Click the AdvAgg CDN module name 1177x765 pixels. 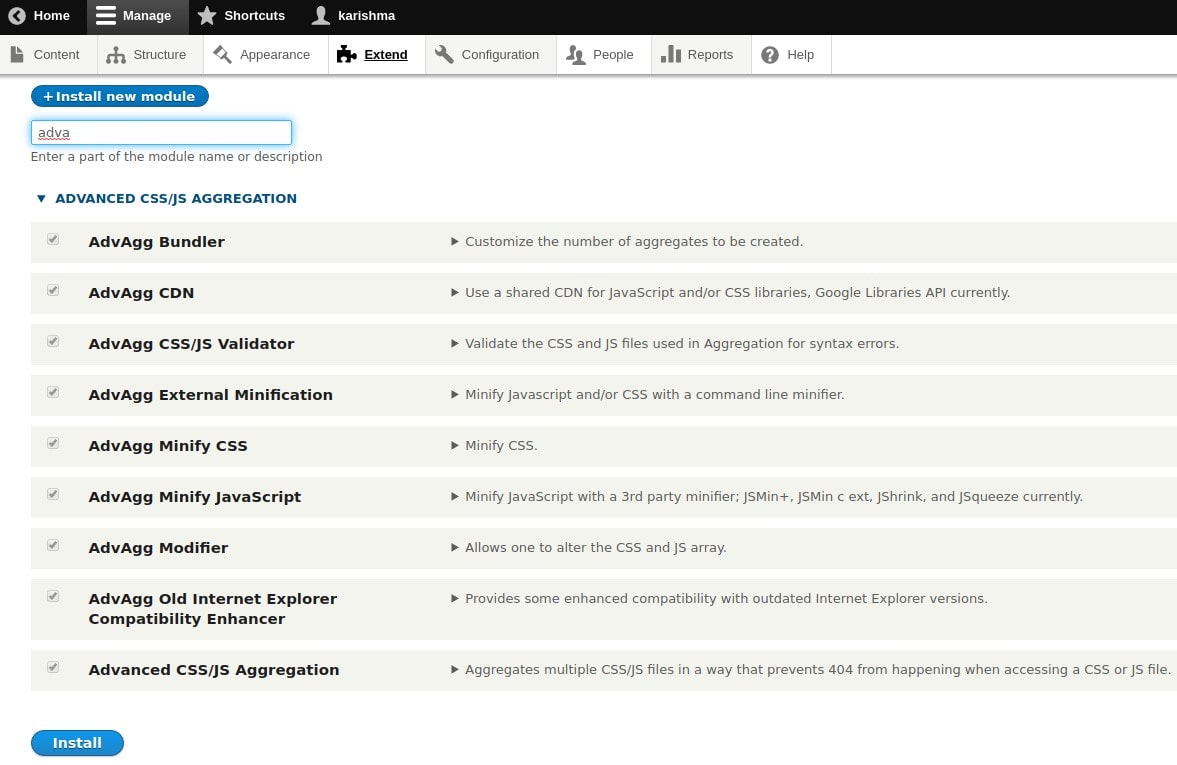tap(141, 293)
